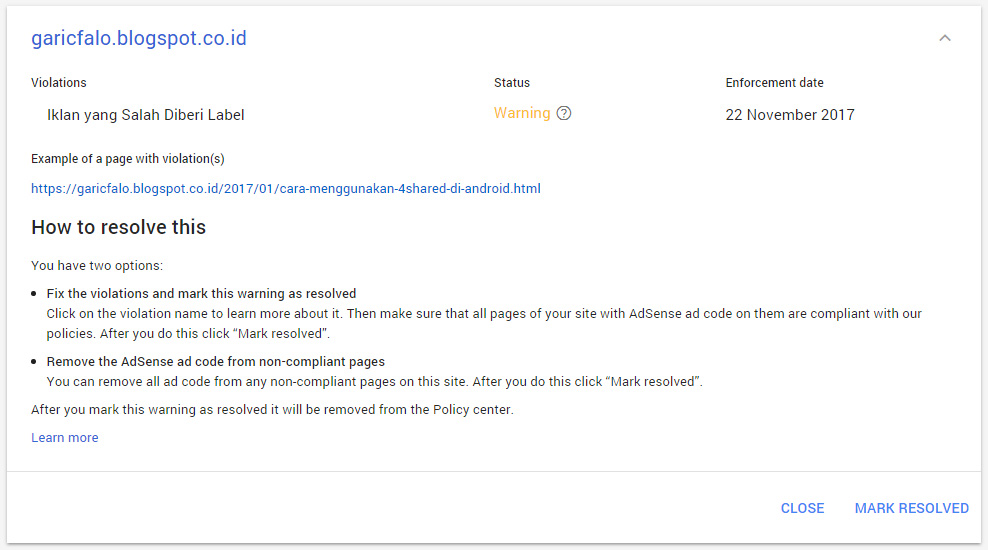Click the orange Warning status text
The height and width of the screenshot is (550, 988).
coord(522,113)
